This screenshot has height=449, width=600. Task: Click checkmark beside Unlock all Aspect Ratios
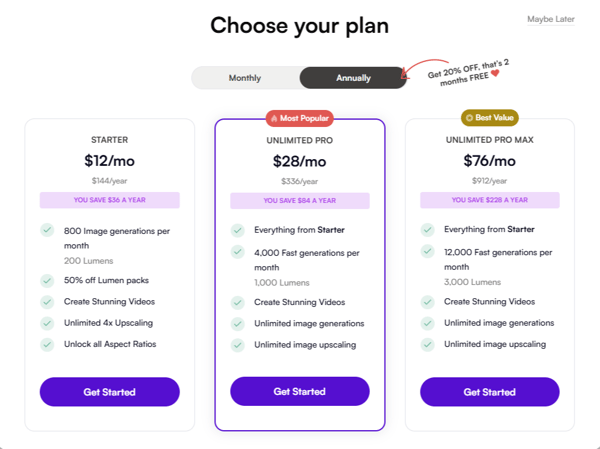(x=47, y=344)
